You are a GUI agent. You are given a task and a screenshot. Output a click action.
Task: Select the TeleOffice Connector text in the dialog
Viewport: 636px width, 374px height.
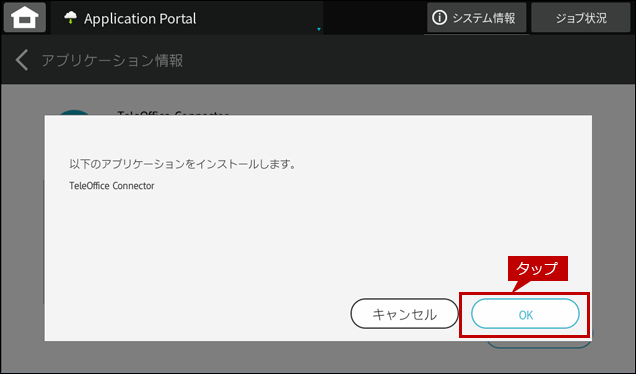coord(112,186)
